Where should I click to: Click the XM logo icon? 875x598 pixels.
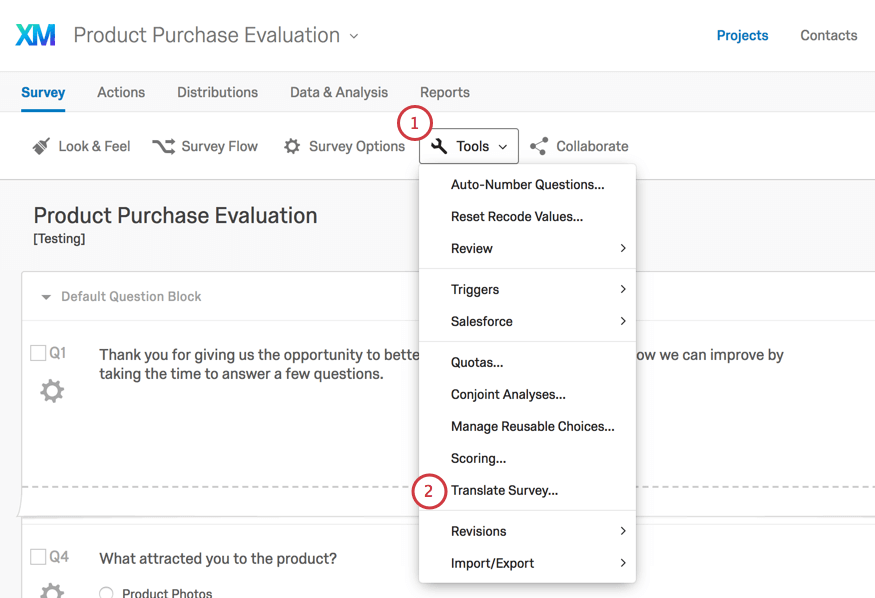click(36, 36)
